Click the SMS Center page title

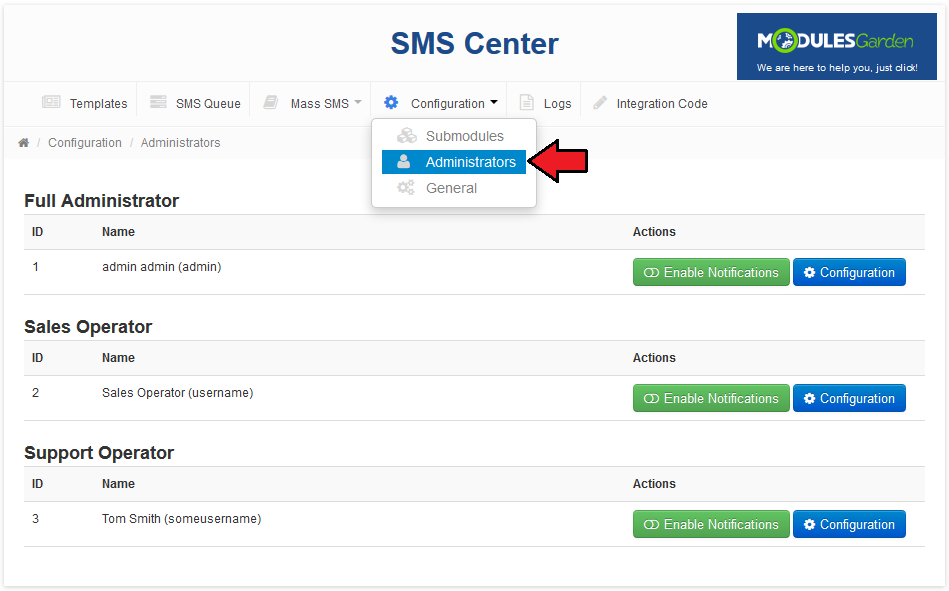click(x=474, y=44)
